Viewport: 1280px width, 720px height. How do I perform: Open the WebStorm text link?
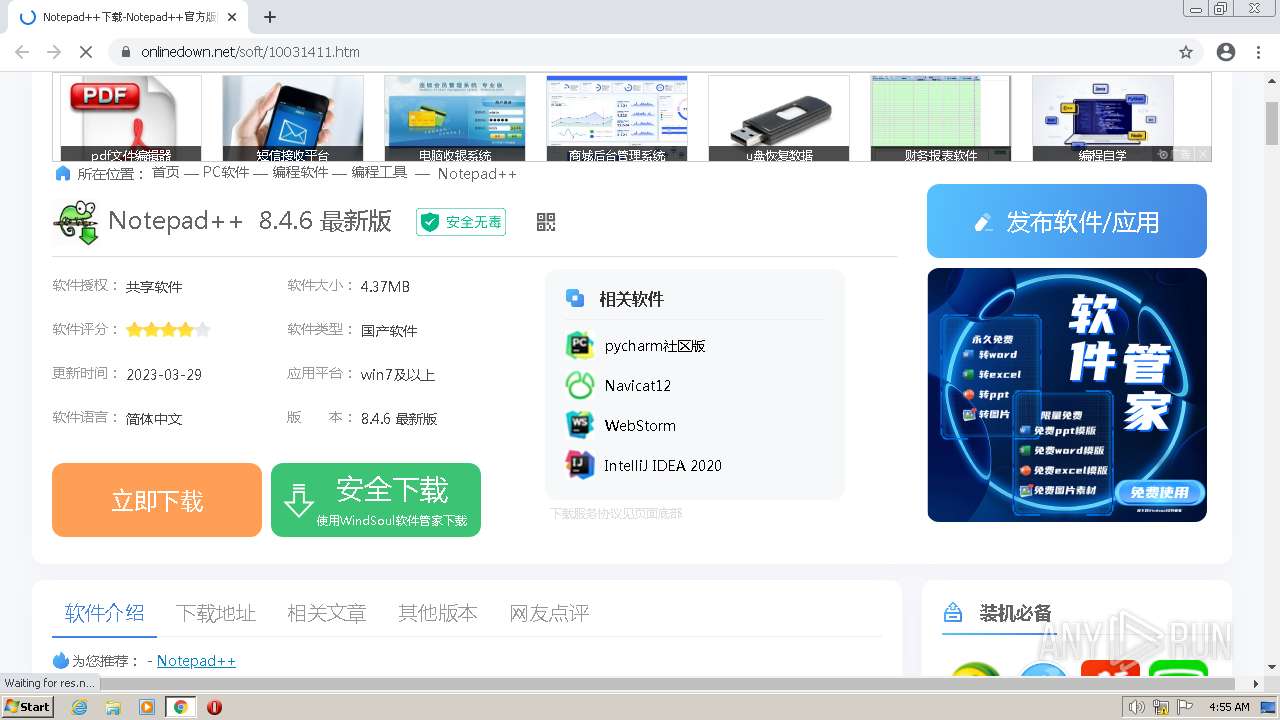640,425
